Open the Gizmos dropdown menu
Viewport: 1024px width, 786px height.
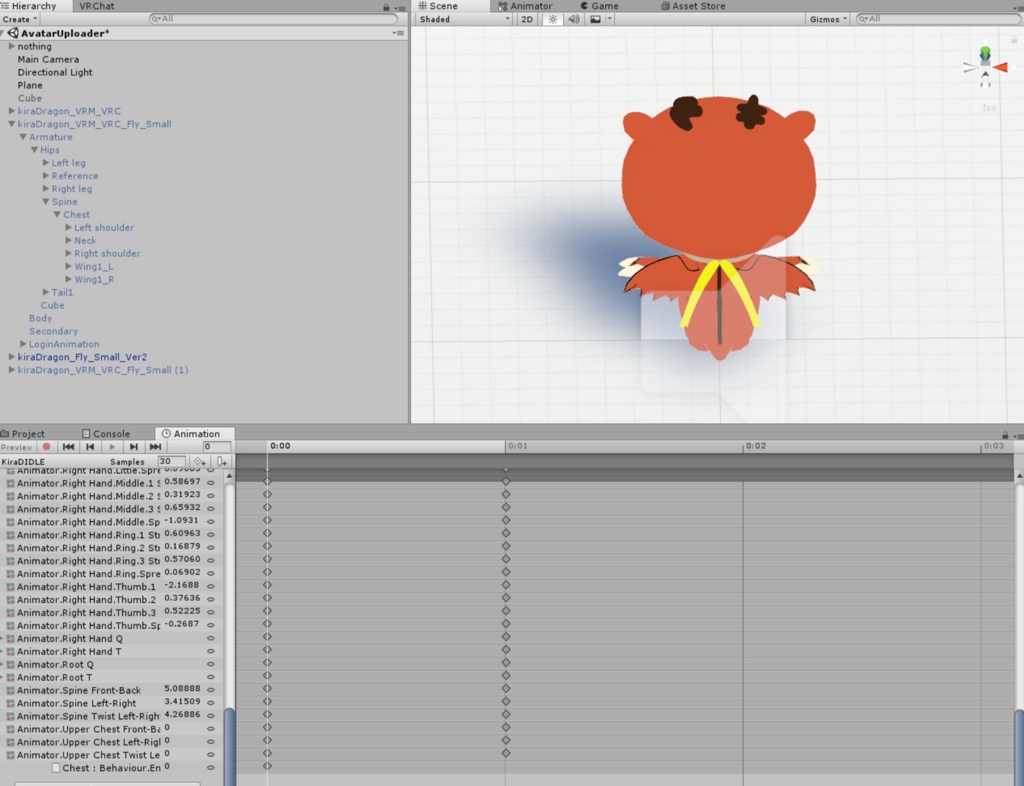pyautogui.click(x=826, y=18)
